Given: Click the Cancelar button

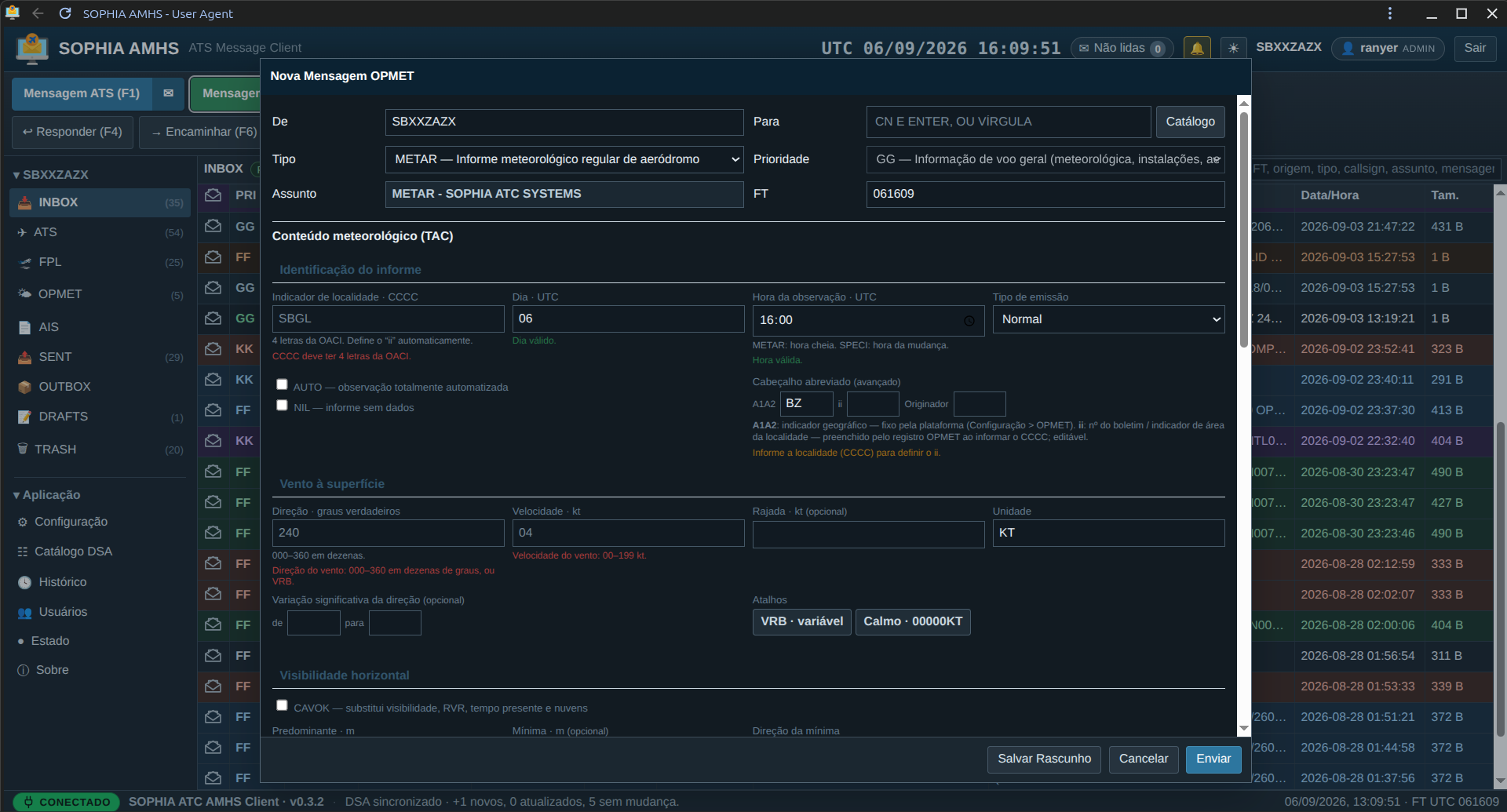Looking at the screenshot, I should (1143, 759).
